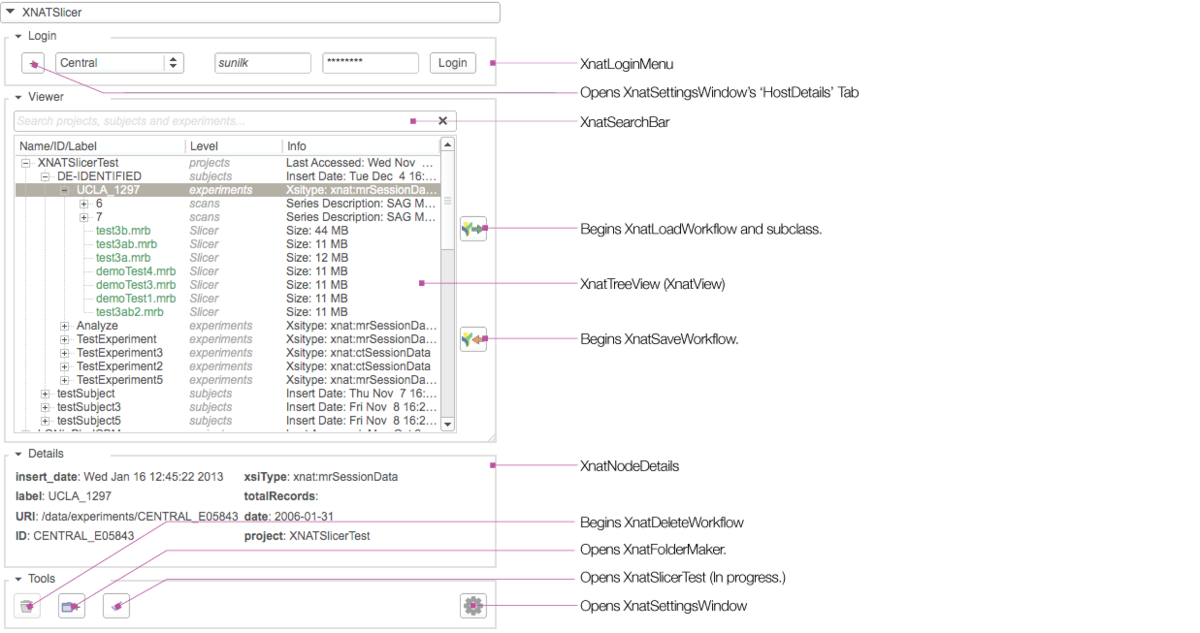Collapse the XNATSlicer module panel header
Screen dimensions: 1200x633
pos(12,12)
